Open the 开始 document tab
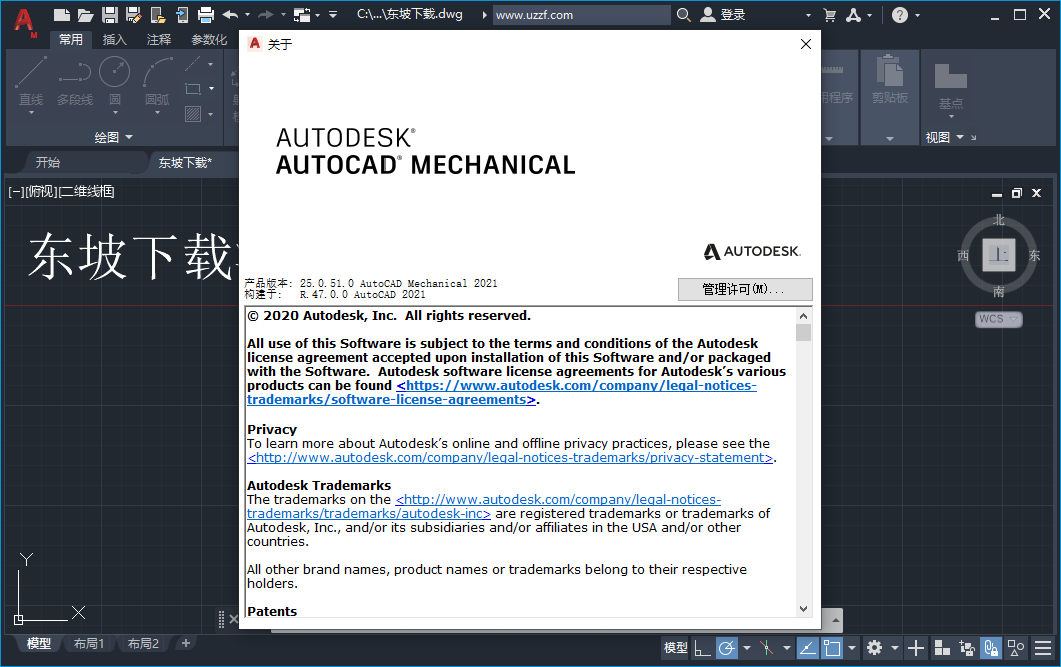The width and height of the screenshot is (1061, 667). coord(48,162)
